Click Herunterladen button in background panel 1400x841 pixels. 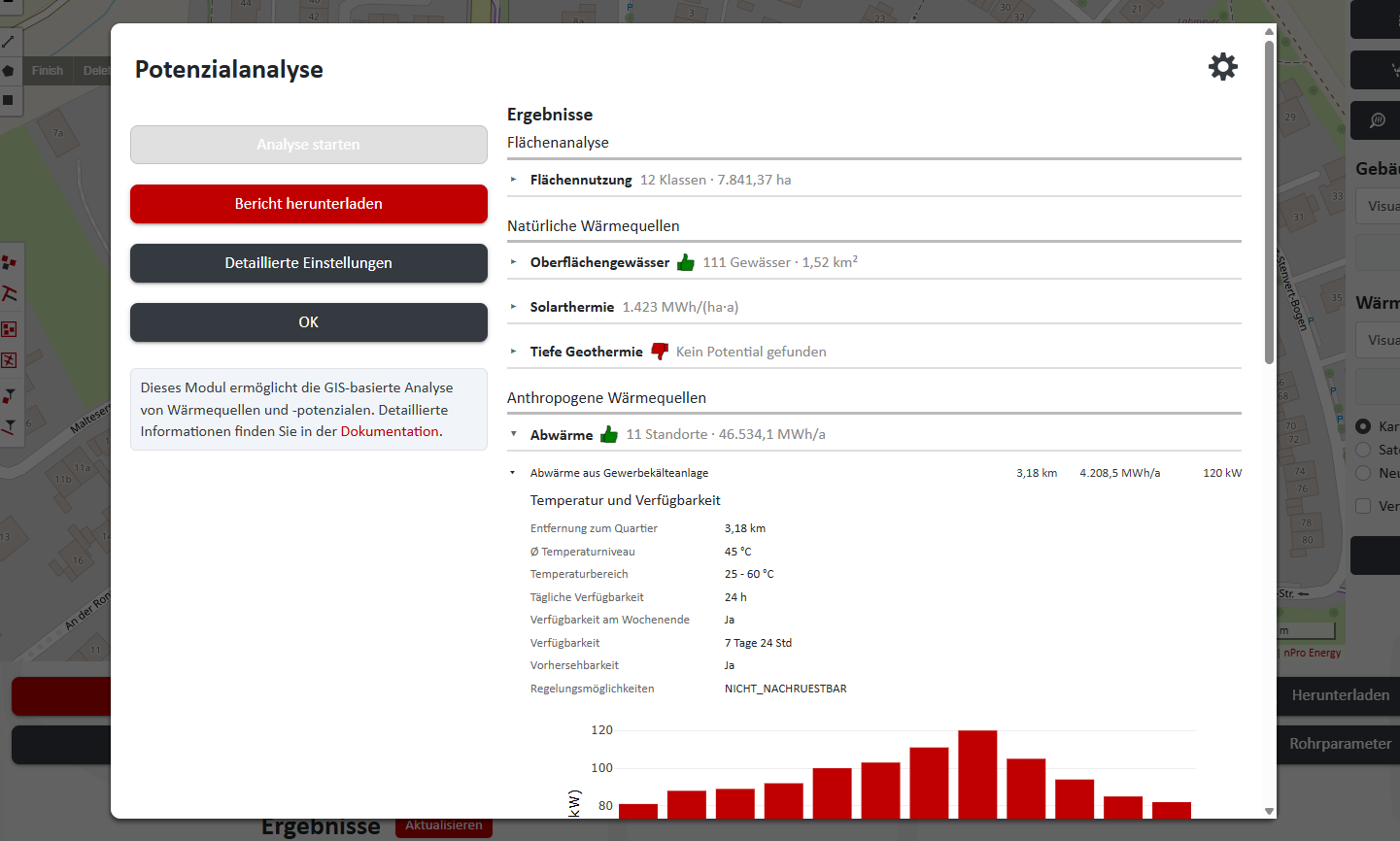pos(1340,695)
